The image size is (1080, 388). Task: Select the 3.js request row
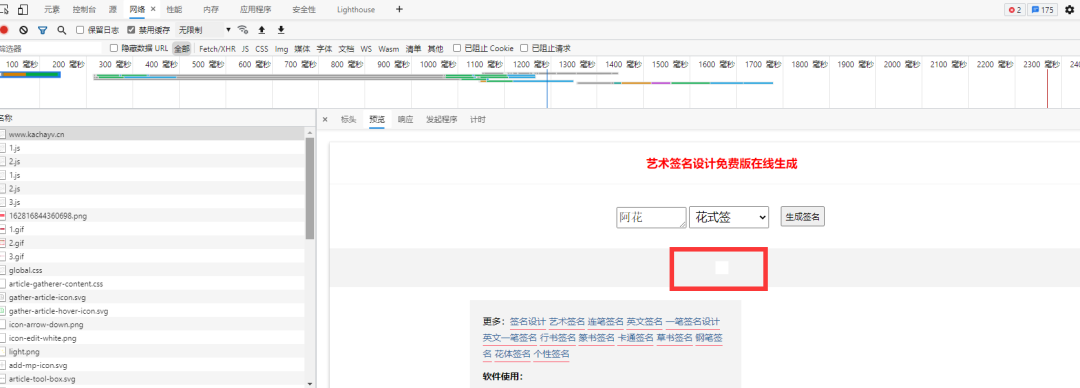coord(152,202)
